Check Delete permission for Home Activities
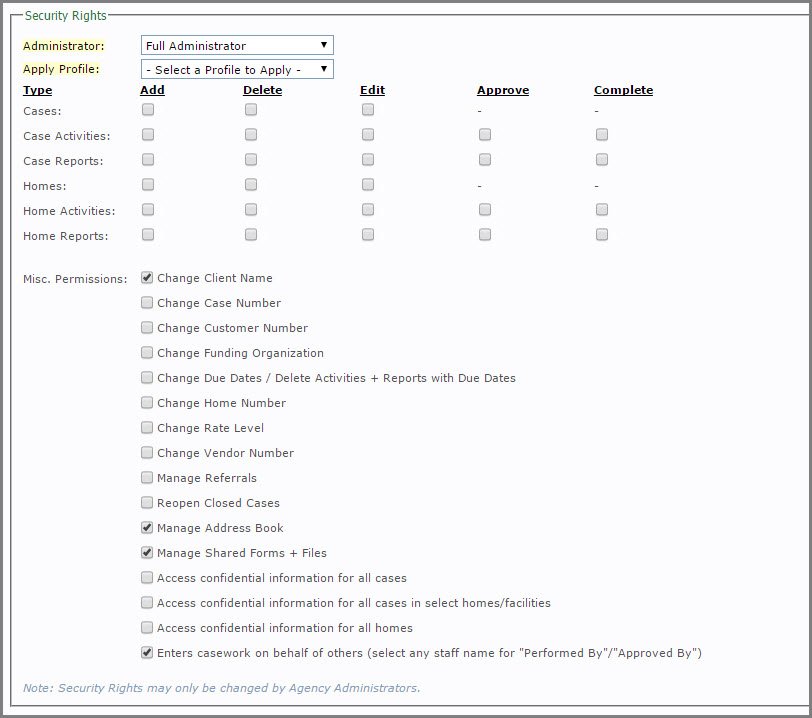 pos(251,209)
